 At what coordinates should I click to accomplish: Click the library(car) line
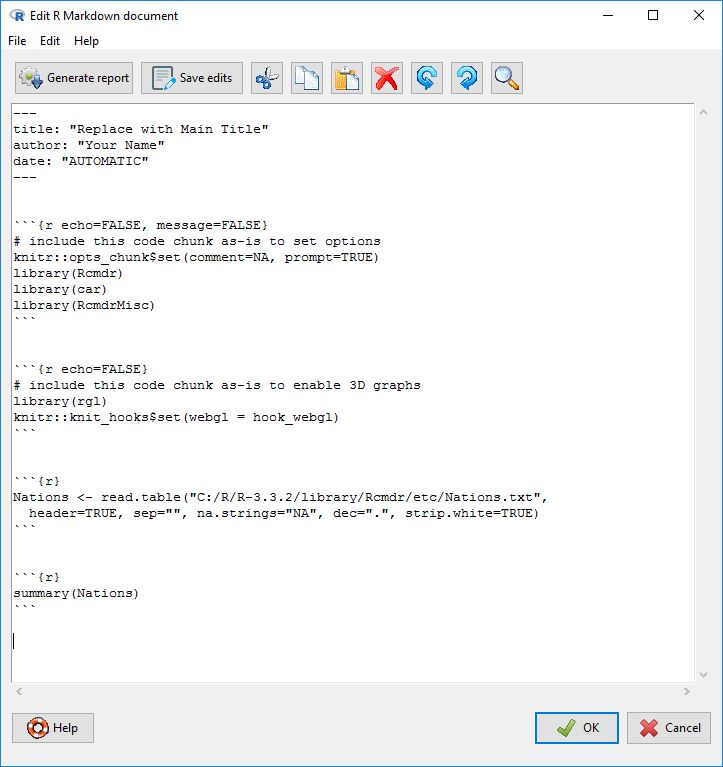point(60,290)
